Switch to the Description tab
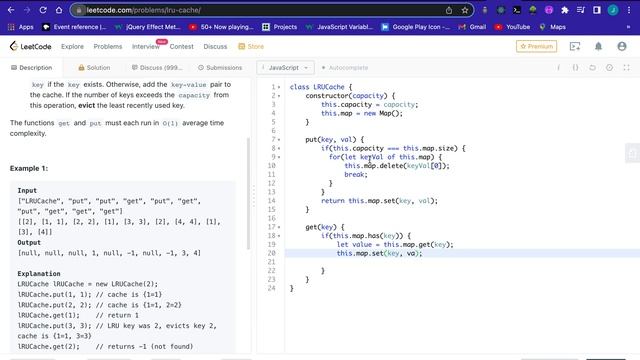The height and width of the screenshot is (360, 640). (31, 68)
